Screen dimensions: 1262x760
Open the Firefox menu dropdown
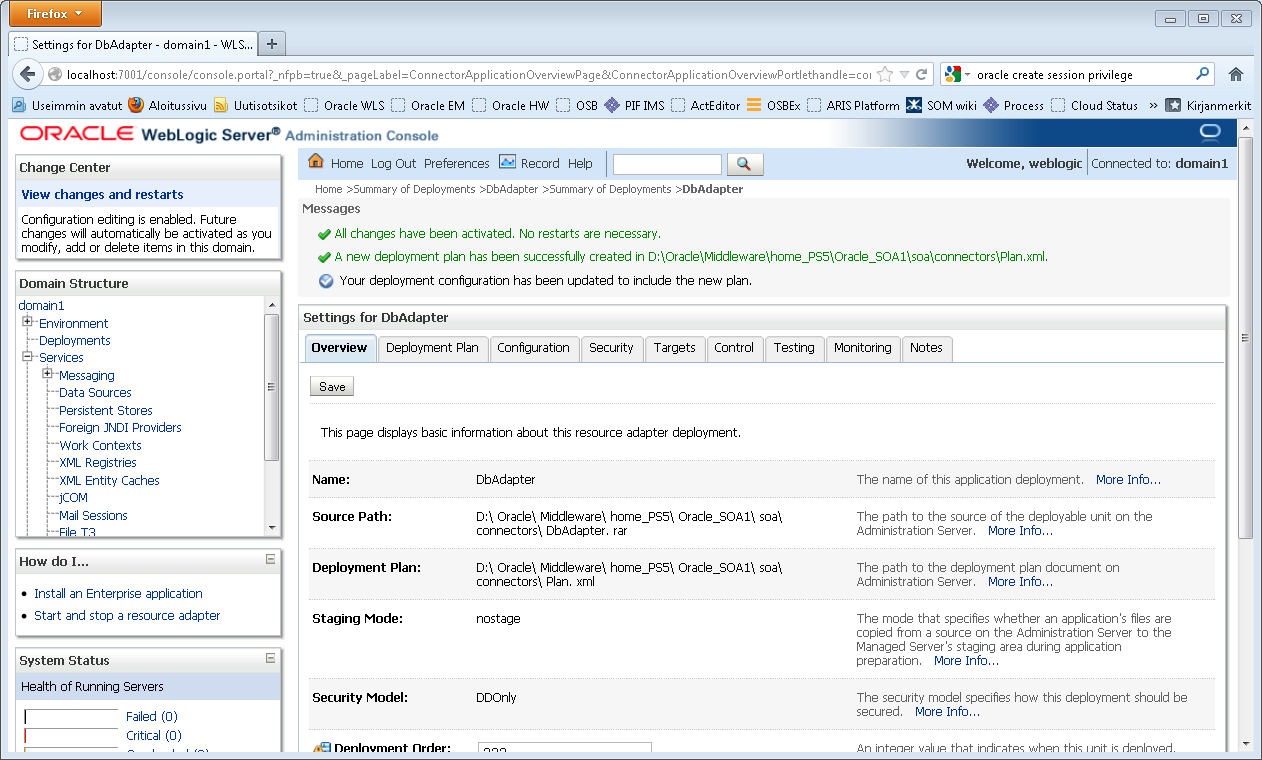[54, 14]
